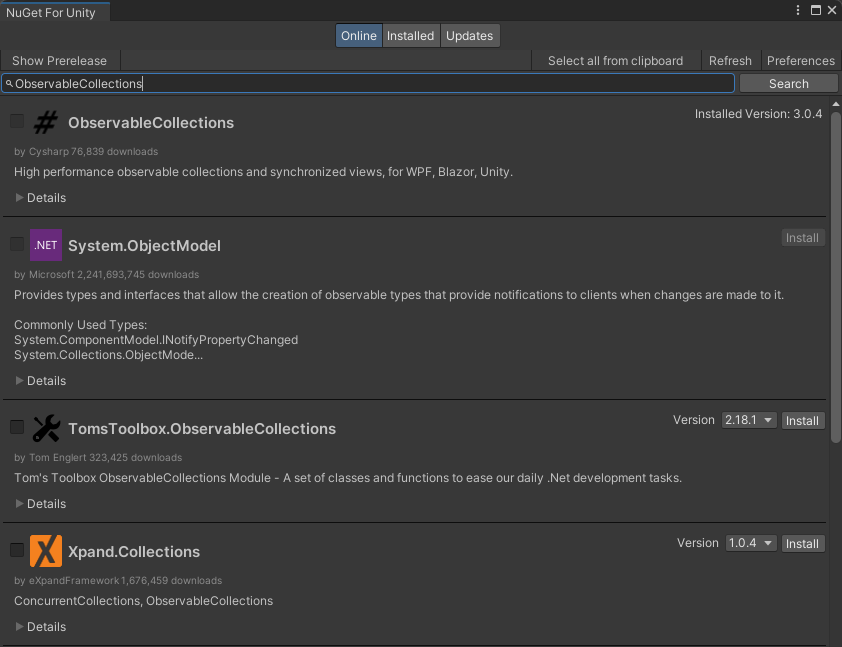The height and width of the screenshot is (647, 842).
Task: Install the Xpand.Collections package
Action: [802, 543]
